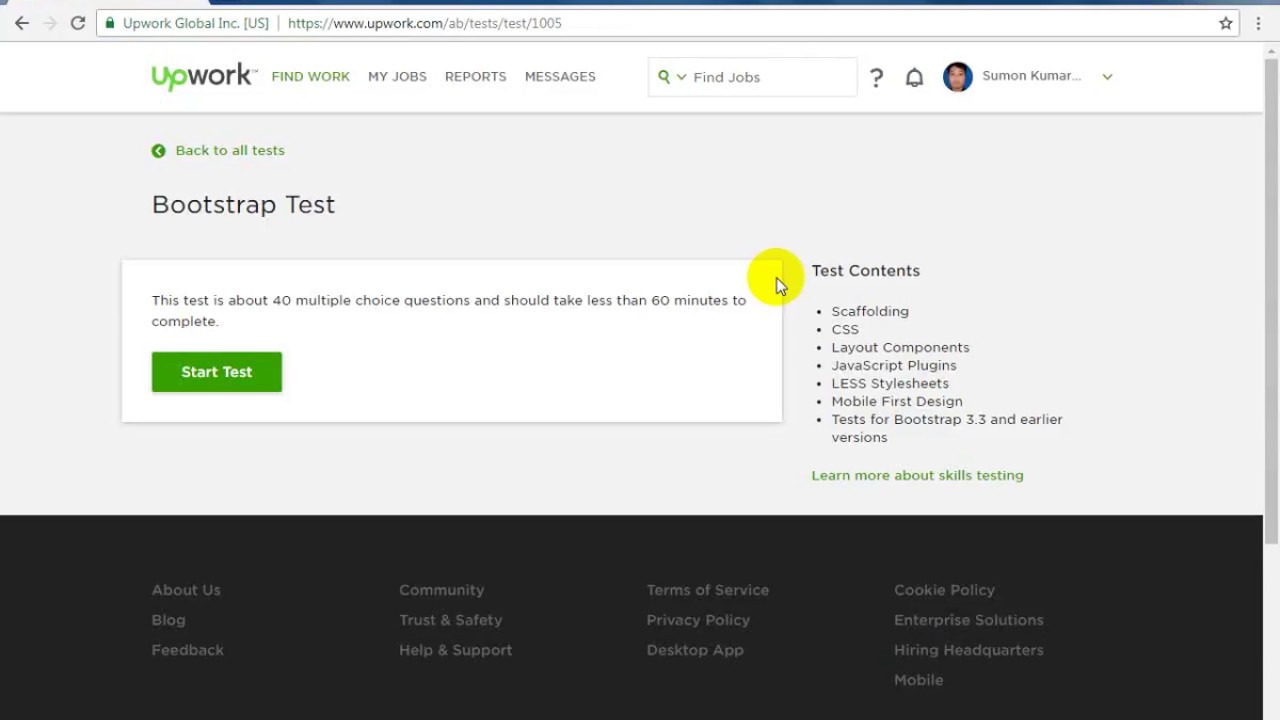Image resolution: width=1280 pixels, height=720 pixels.
Task: Click Back to all tests link
Action: point(230,150)
